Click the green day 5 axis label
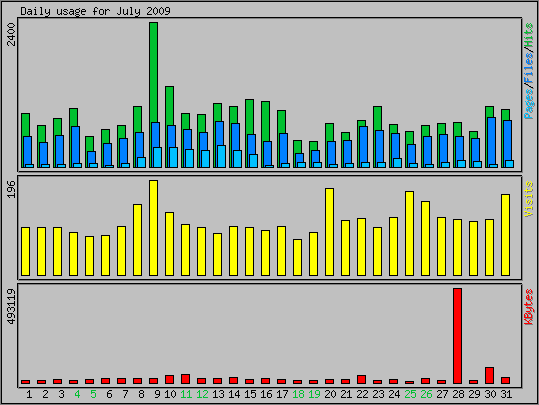This screenshot has height=405, width=539. [x=93, y=394]
